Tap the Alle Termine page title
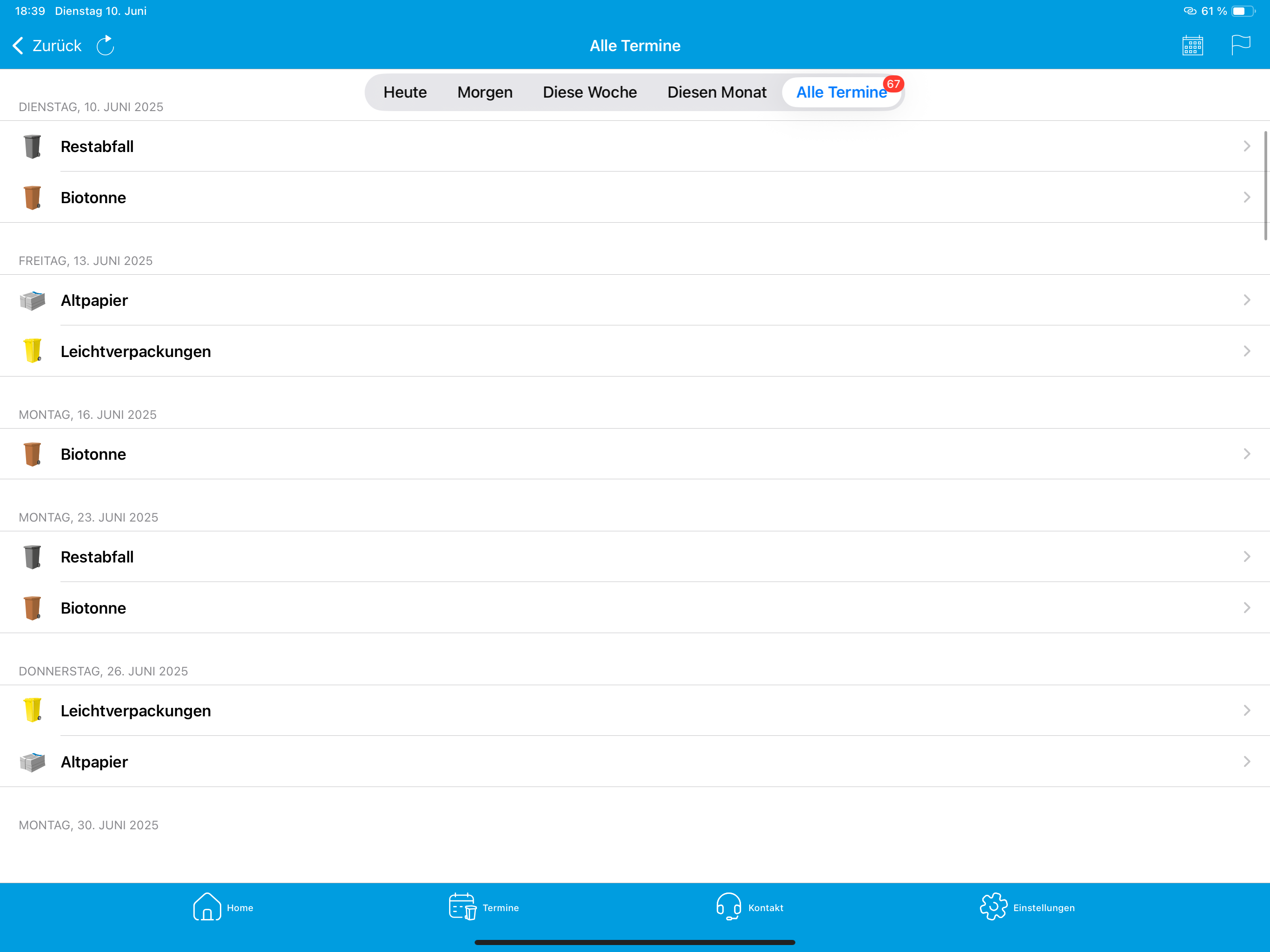Viewport: 1270px width, 952px height. (x=635, y=46)
